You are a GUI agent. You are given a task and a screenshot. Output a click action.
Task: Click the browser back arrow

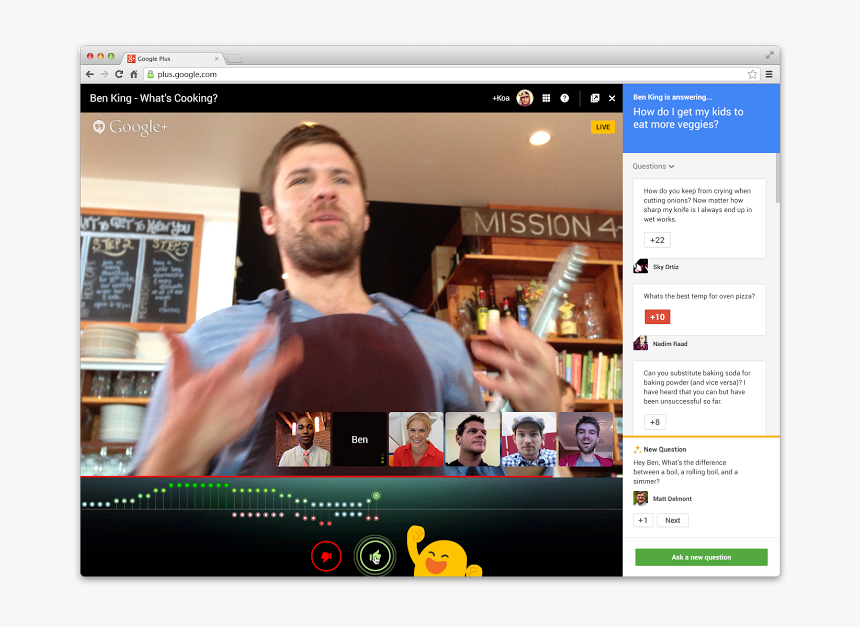coord(90,74)
